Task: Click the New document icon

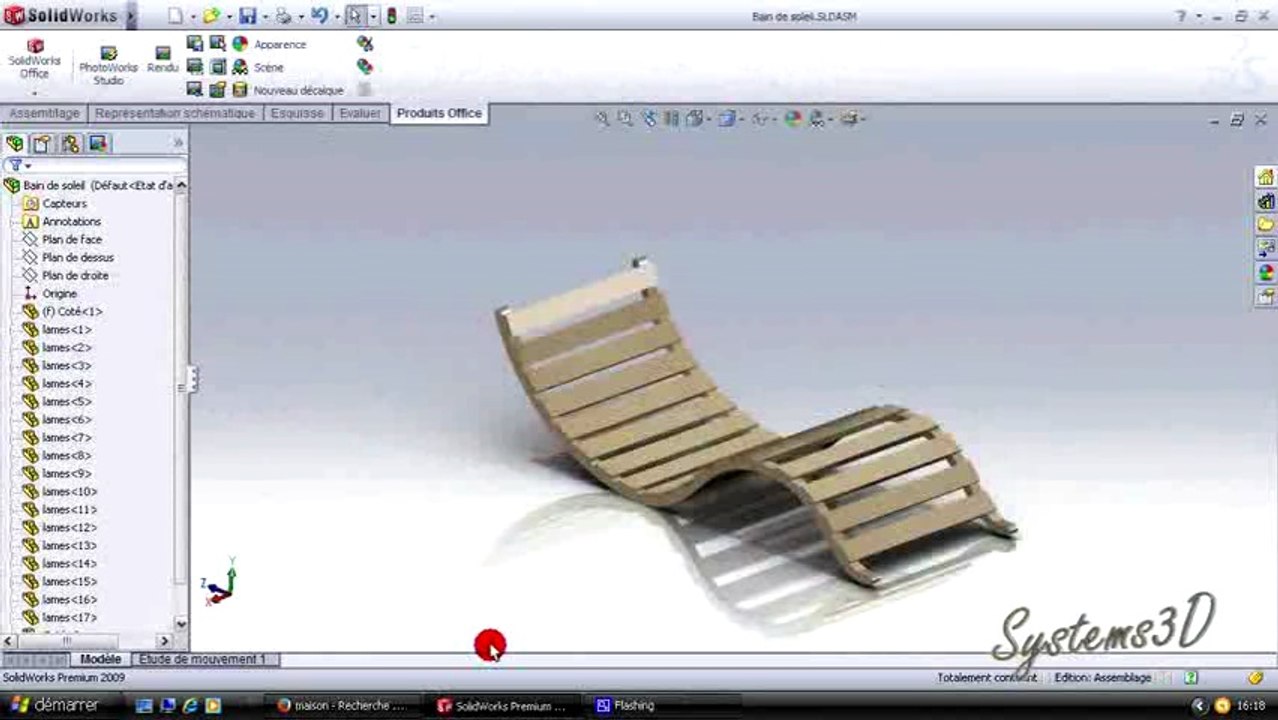Action: point(175,16)
